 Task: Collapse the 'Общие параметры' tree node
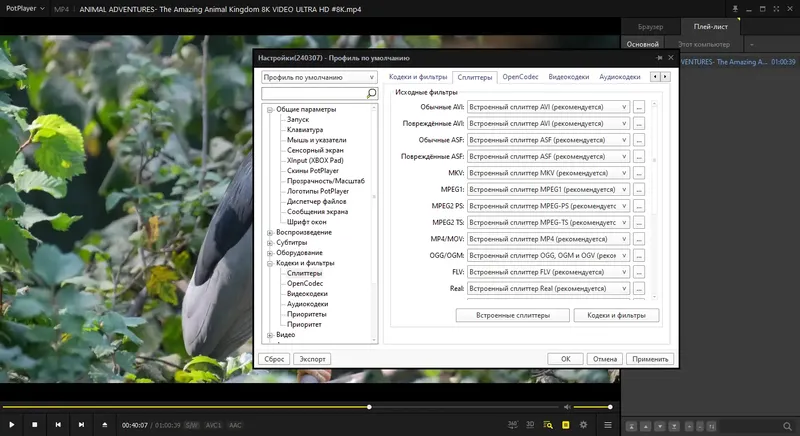point(270,110)
